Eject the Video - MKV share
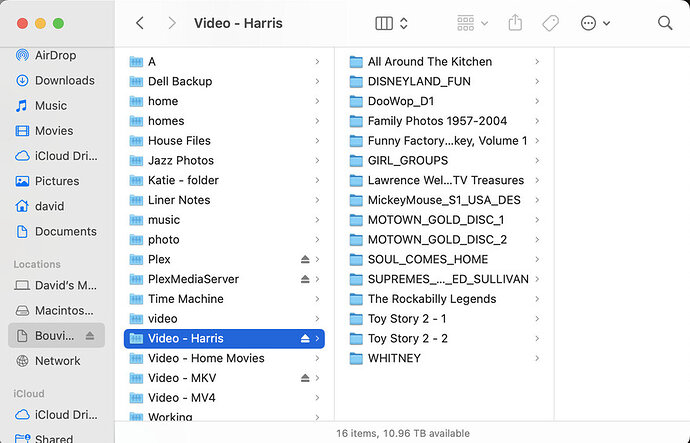Image resolution: width=690 pixels, height=443 pixels. tap(305, 378)
